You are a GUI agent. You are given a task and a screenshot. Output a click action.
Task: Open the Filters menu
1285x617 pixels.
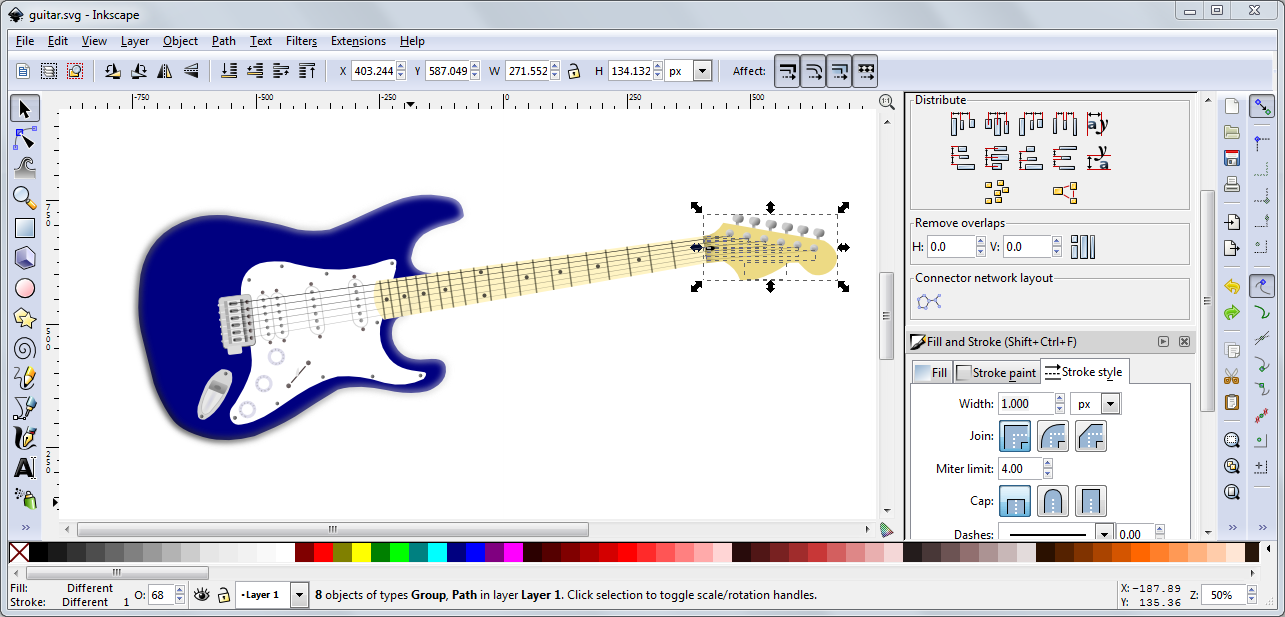point(301,41)
